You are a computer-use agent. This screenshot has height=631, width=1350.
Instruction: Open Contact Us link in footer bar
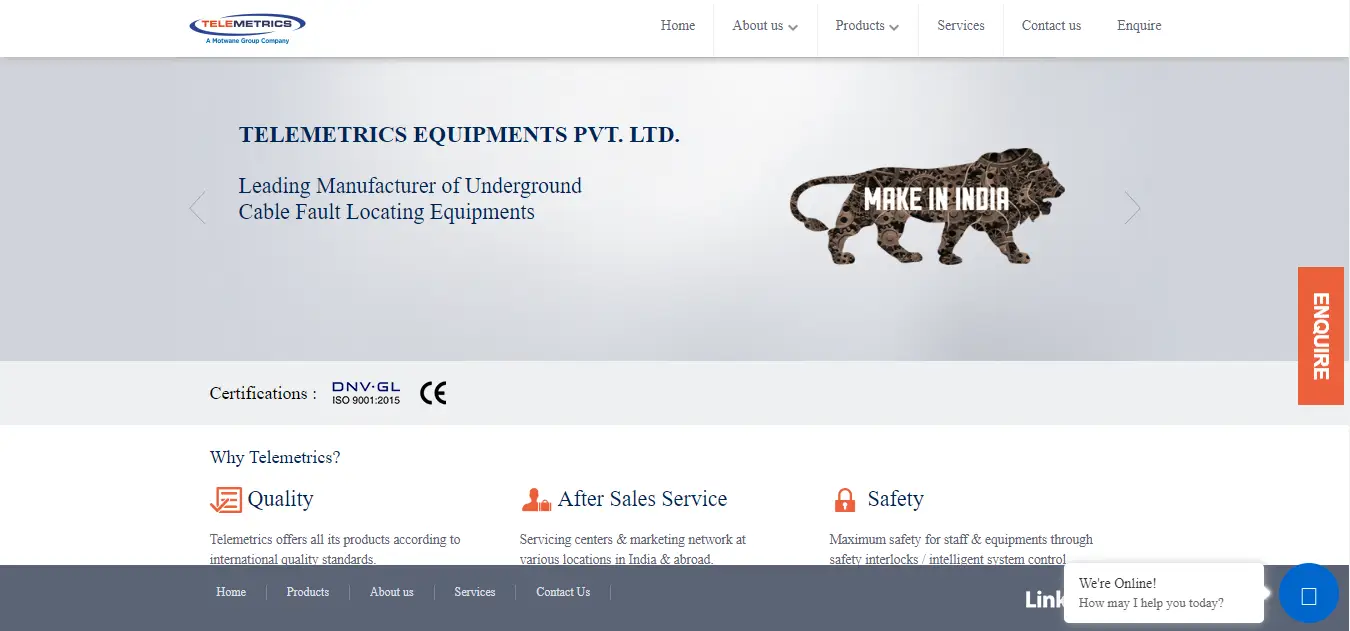tap(563, 592)
